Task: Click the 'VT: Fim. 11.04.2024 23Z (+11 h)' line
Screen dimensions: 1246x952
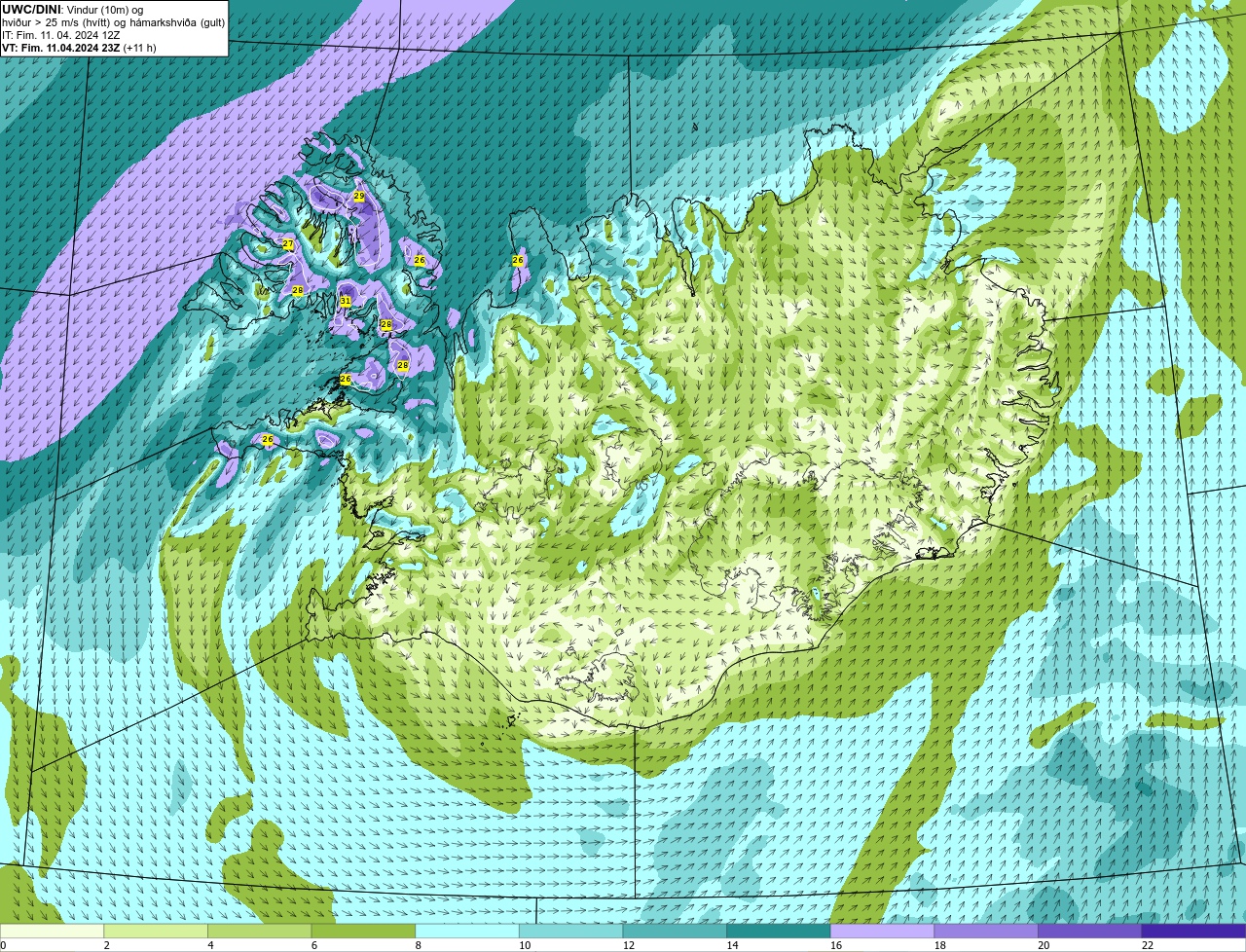Action: 79,48
